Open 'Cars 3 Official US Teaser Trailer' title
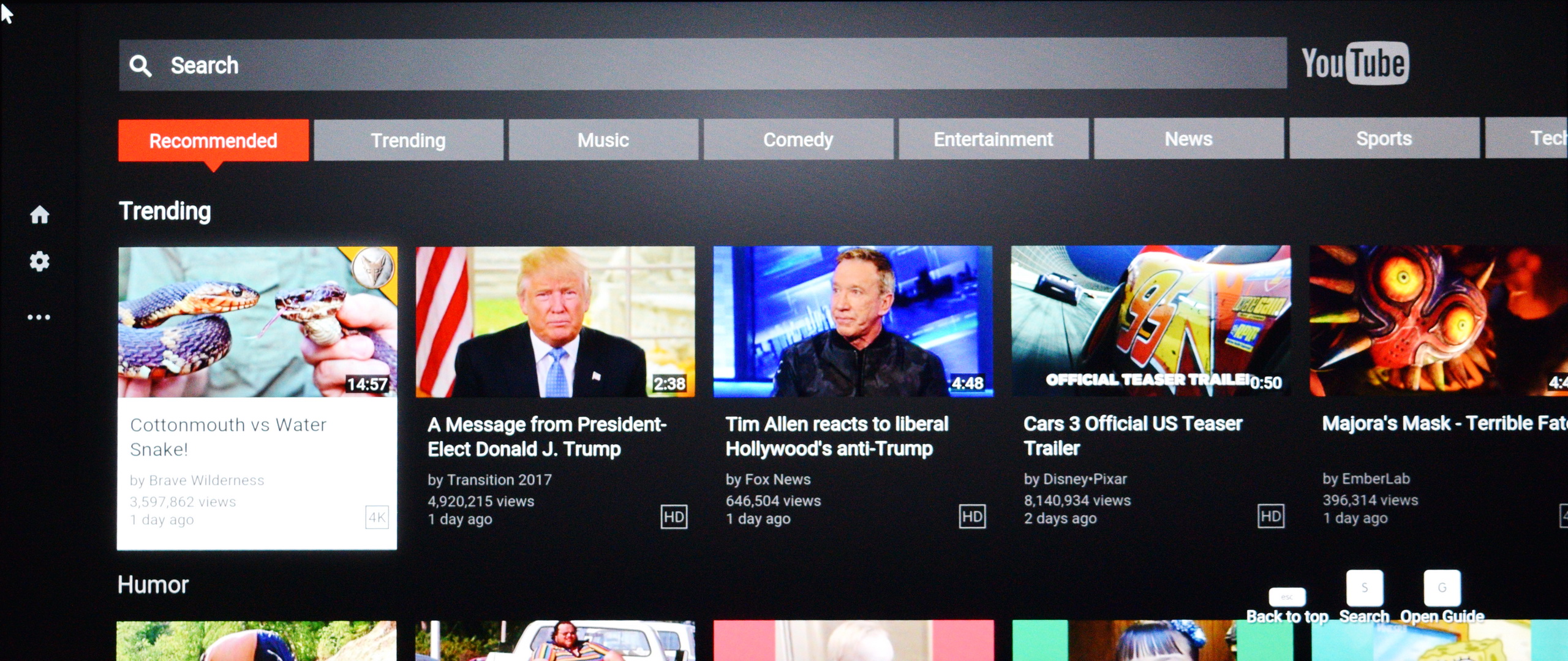 coord(1133,435)
